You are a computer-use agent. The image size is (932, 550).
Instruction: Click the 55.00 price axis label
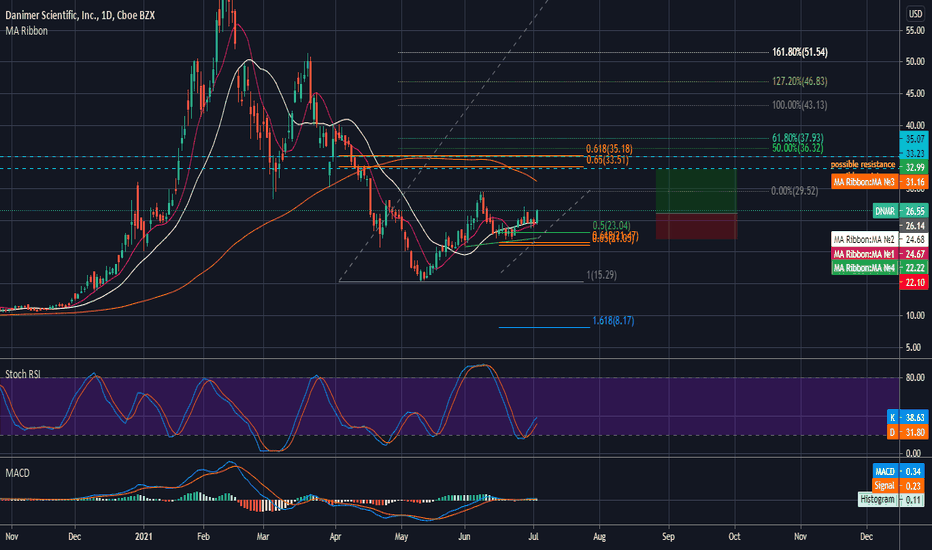[x=915, y=30]
